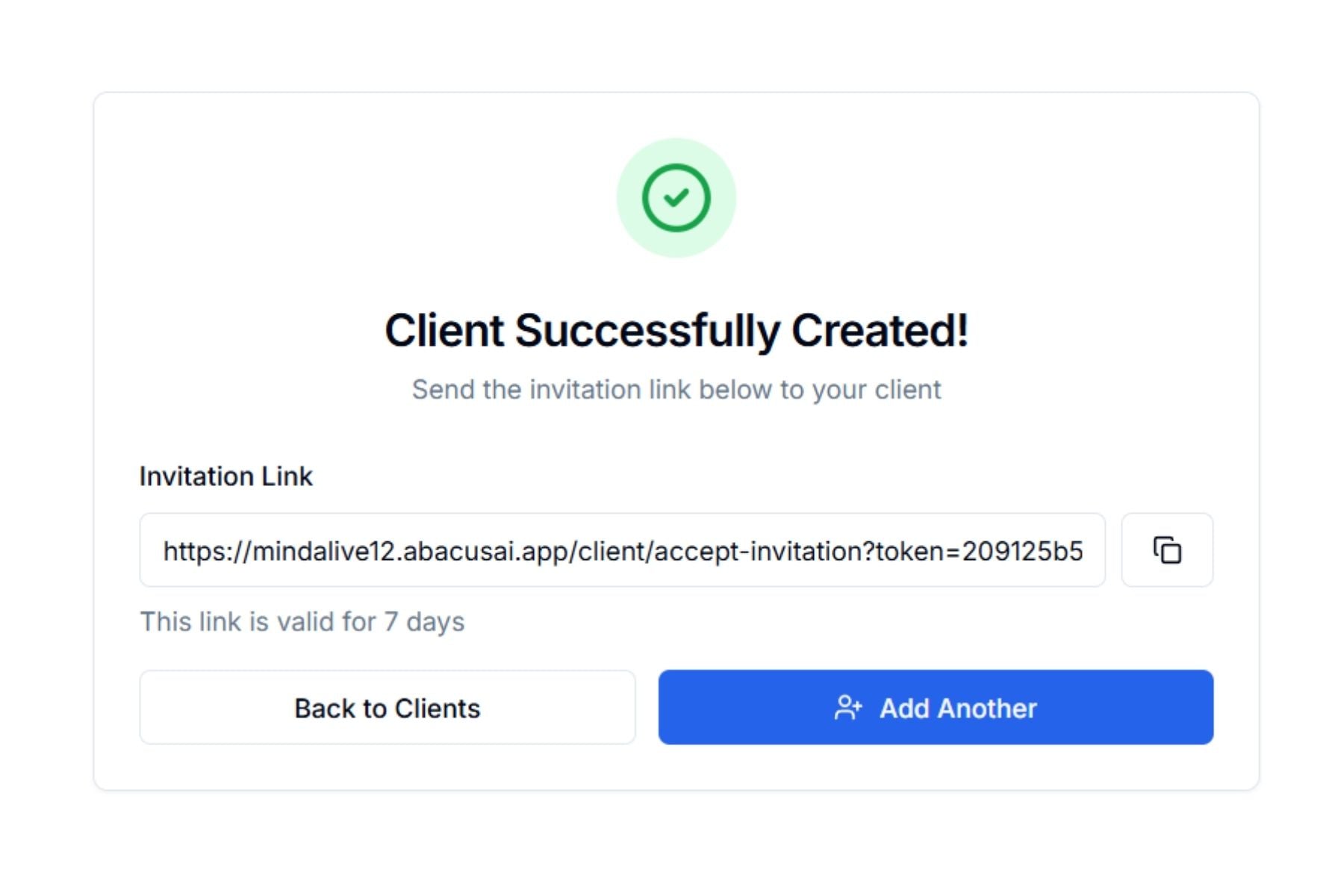Image resolution: width=1344 pixels, height=896 pixels.
Task: Click the 'Client Successfully Created!' heading
Action: (x=676, y=330)
